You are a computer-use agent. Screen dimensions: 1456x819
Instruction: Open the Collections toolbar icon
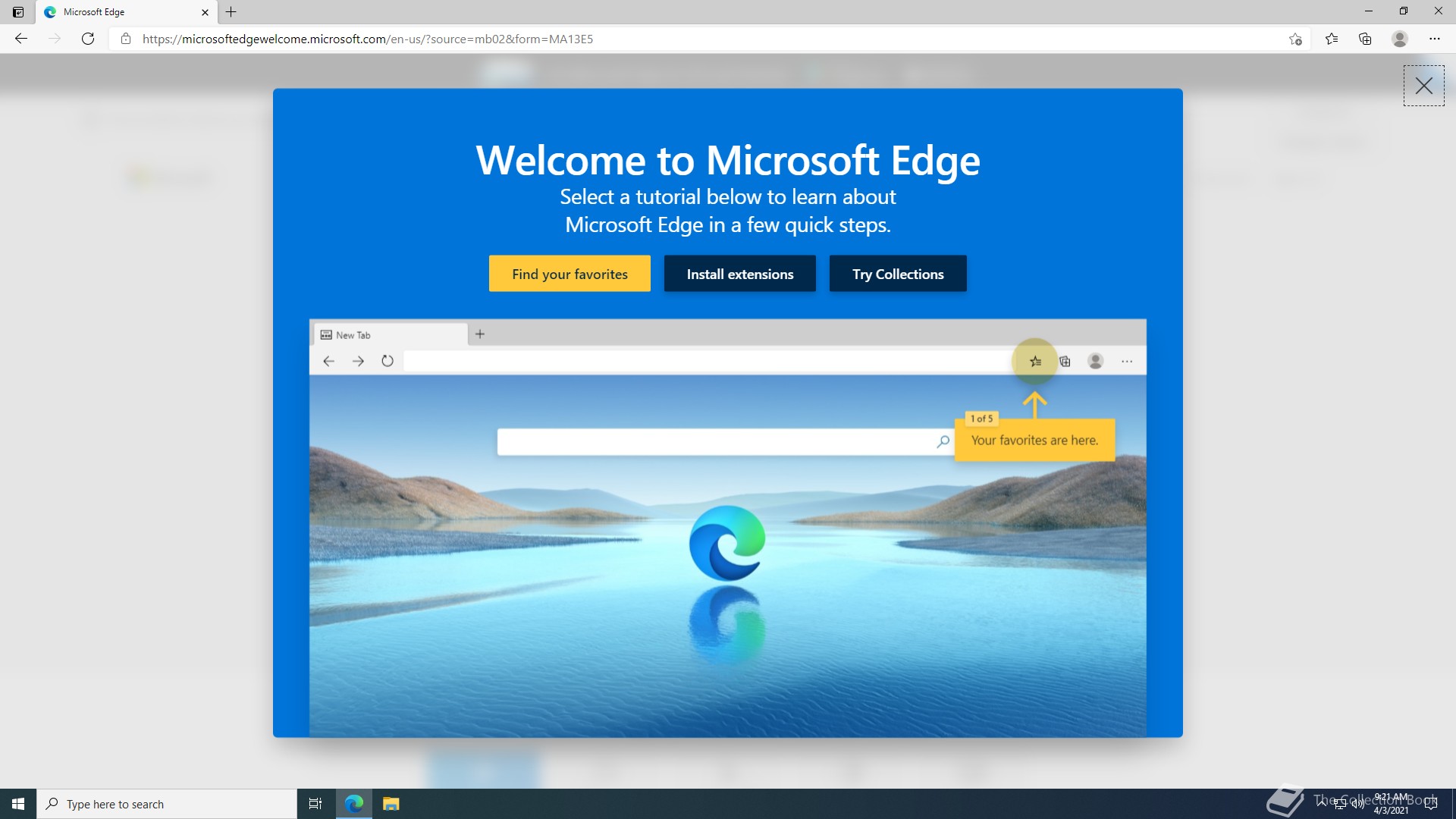pos(1365,39)
